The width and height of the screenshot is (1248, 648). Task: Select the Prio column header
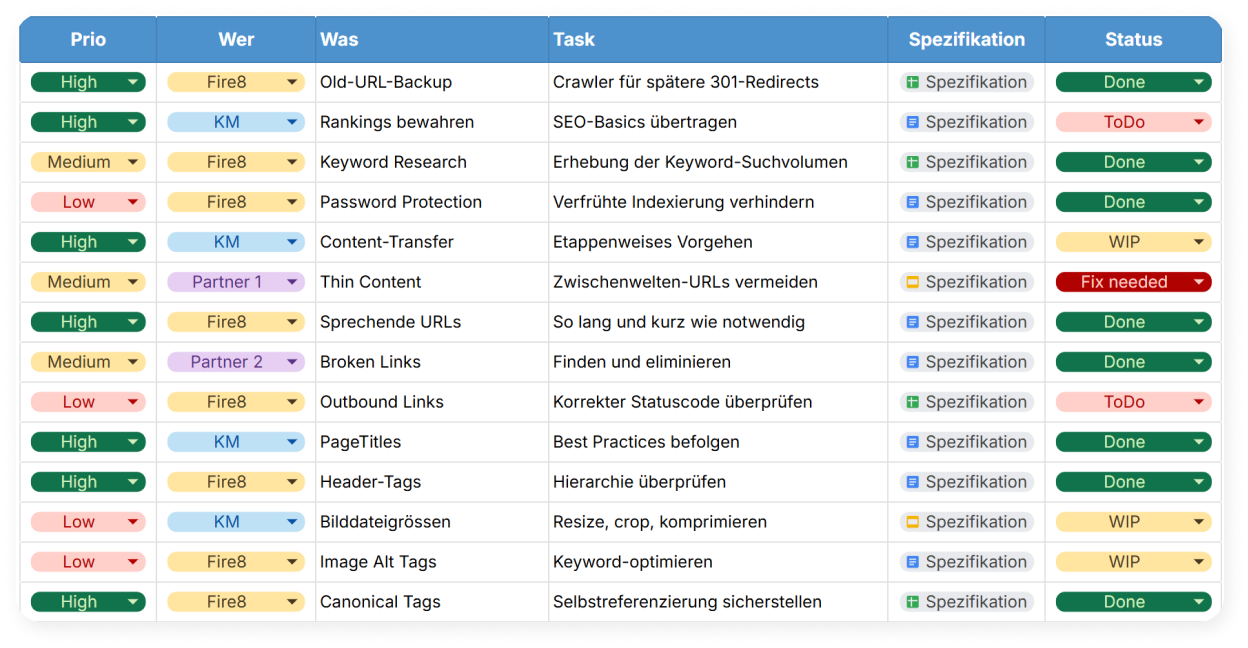88,40
